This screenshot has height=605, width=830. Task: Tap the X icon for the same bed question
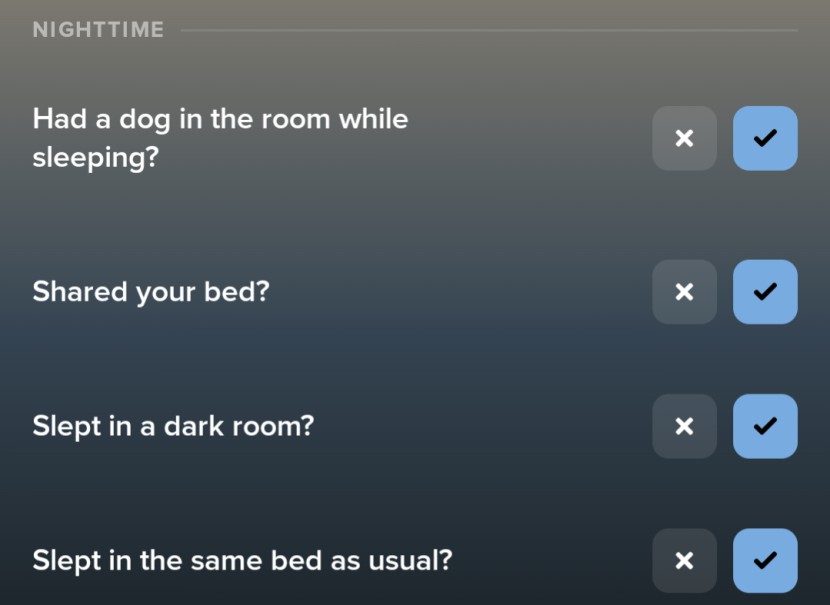pos(684,560)
